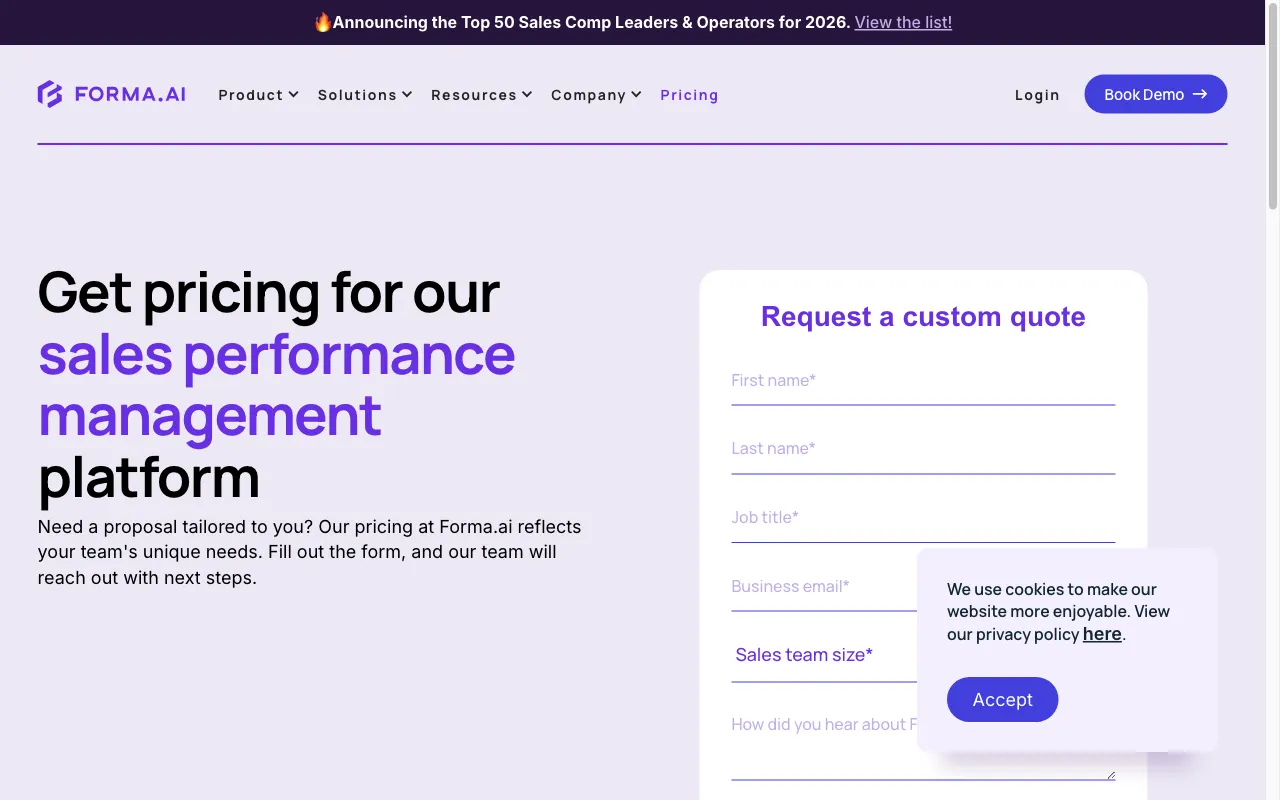
Task: Click the Forma.ai logo
Action: coord(112,94)
